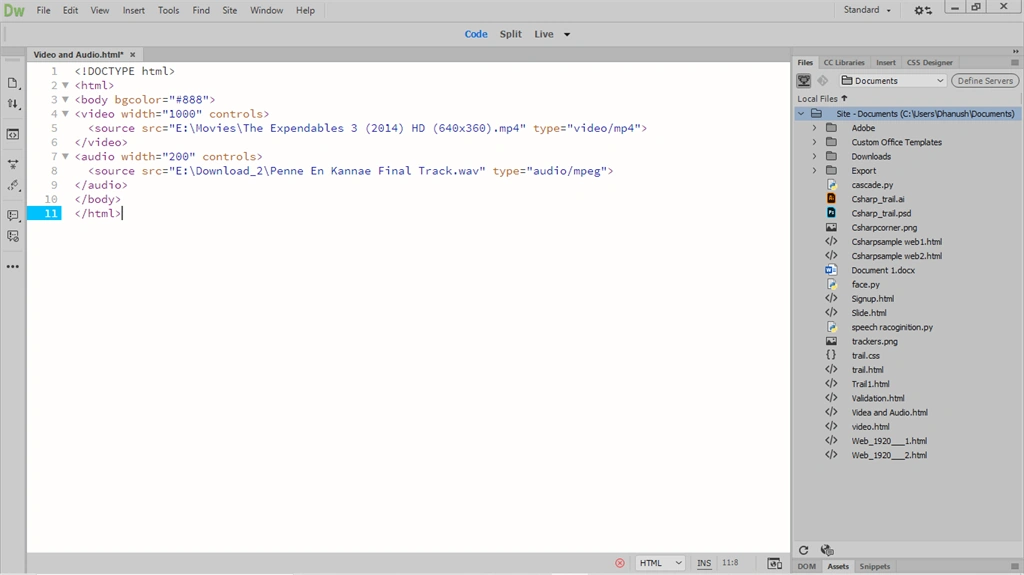Expand the Custom Office Templates folder
Viewport: 1024px width, 575px height.
[814, 142]
